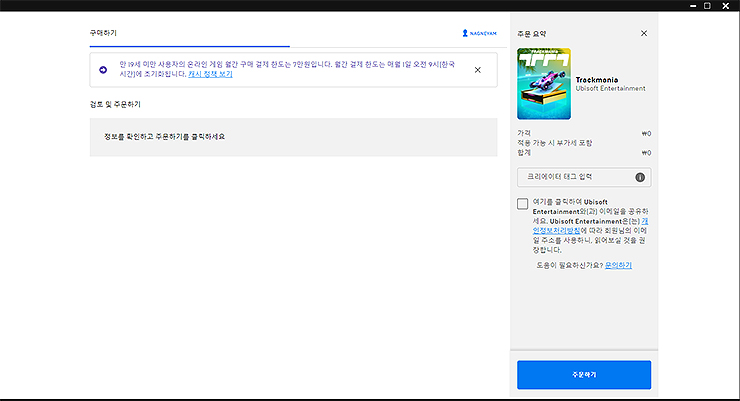
Task: Open the NAGNEYAM account user icon
Action: [x=465, y=33]
